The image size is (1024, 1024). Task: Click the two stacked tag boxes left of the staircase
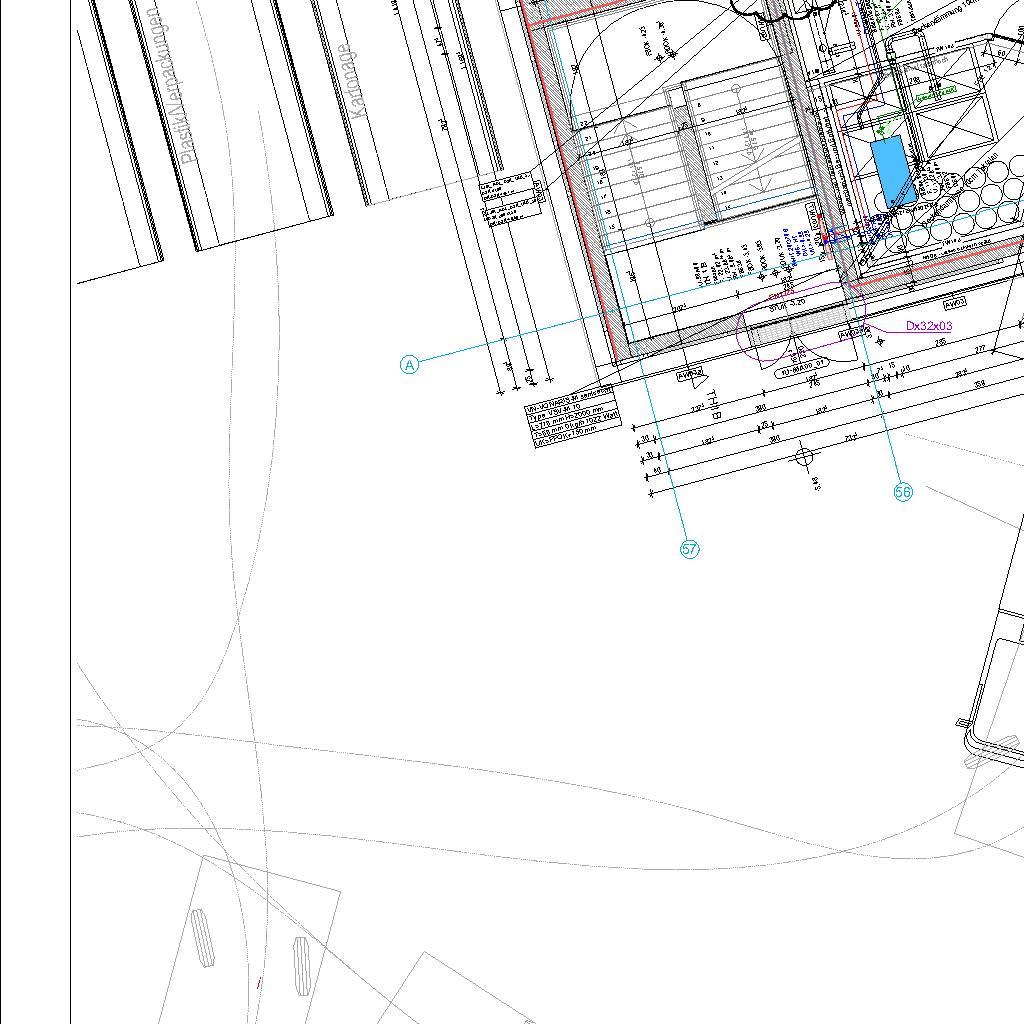coord(511,201)
